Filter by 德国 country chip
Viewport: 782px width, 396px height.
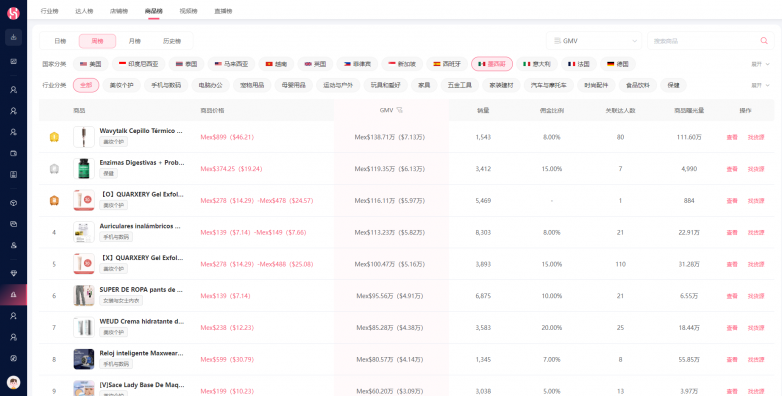tap(618, 64)
